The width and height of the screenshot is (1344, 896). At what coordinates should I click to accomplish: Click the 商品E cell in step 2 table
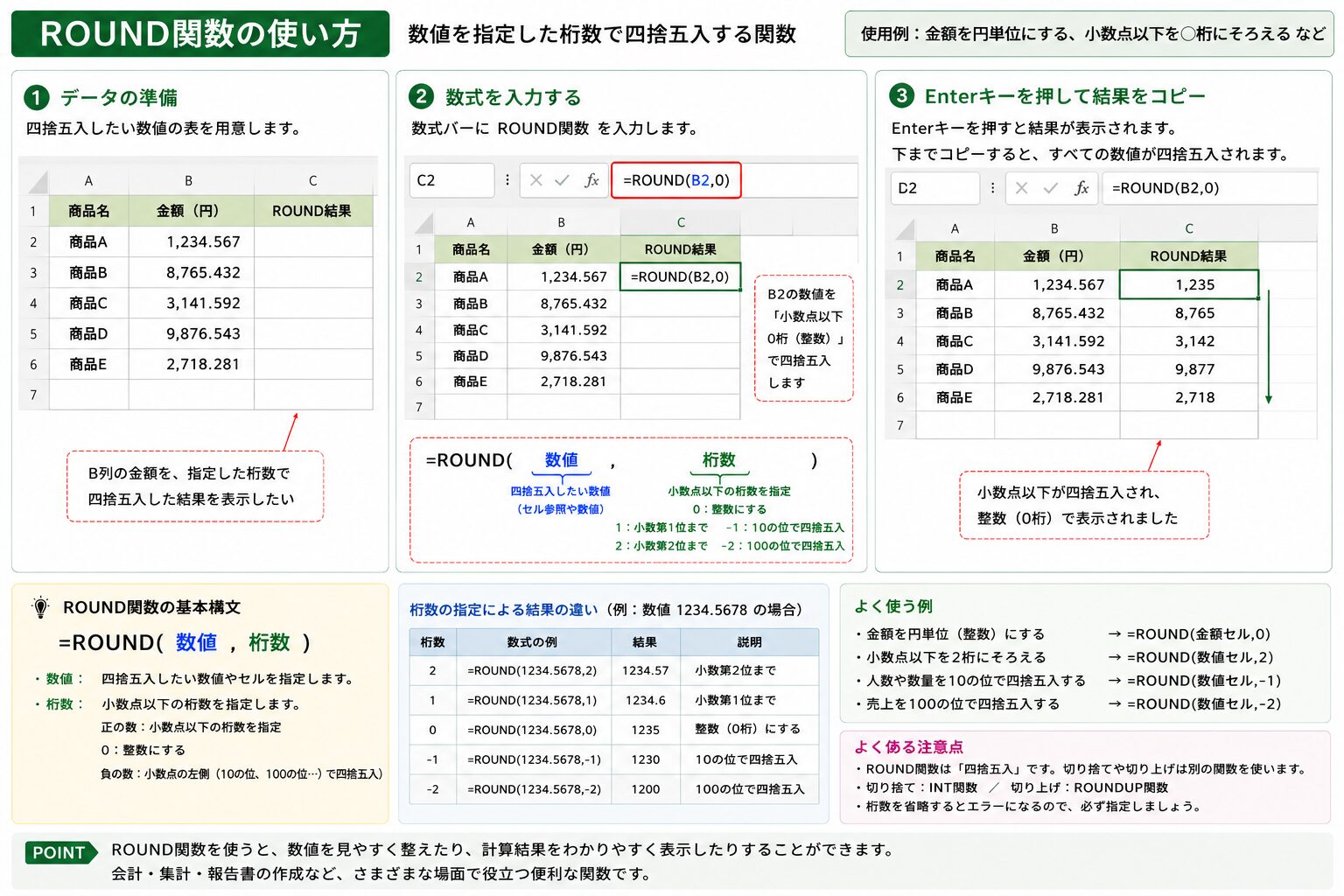pos(471,381)
